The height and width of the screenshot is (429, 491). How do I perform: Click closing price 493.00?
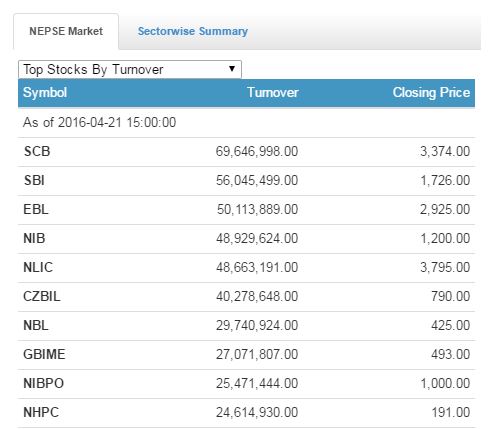(x=451, y=355)
